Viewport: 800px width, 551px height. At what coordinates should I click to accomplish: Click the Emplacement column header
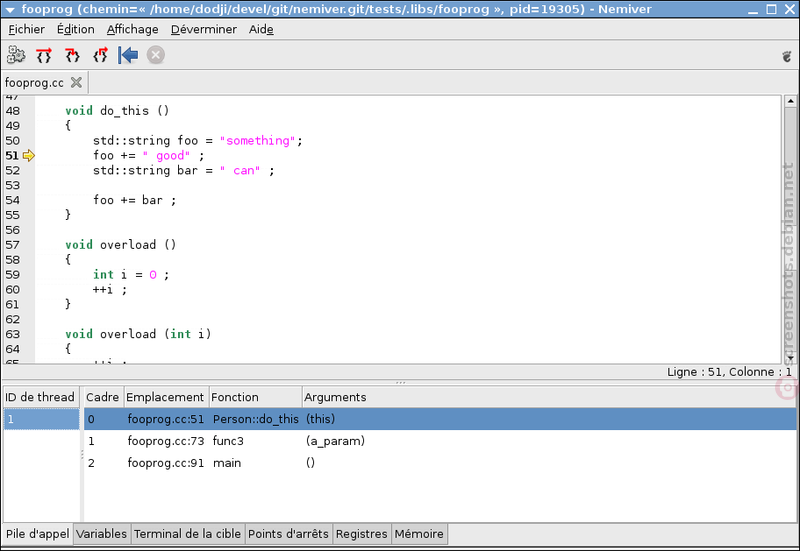(x=165, y=397)
